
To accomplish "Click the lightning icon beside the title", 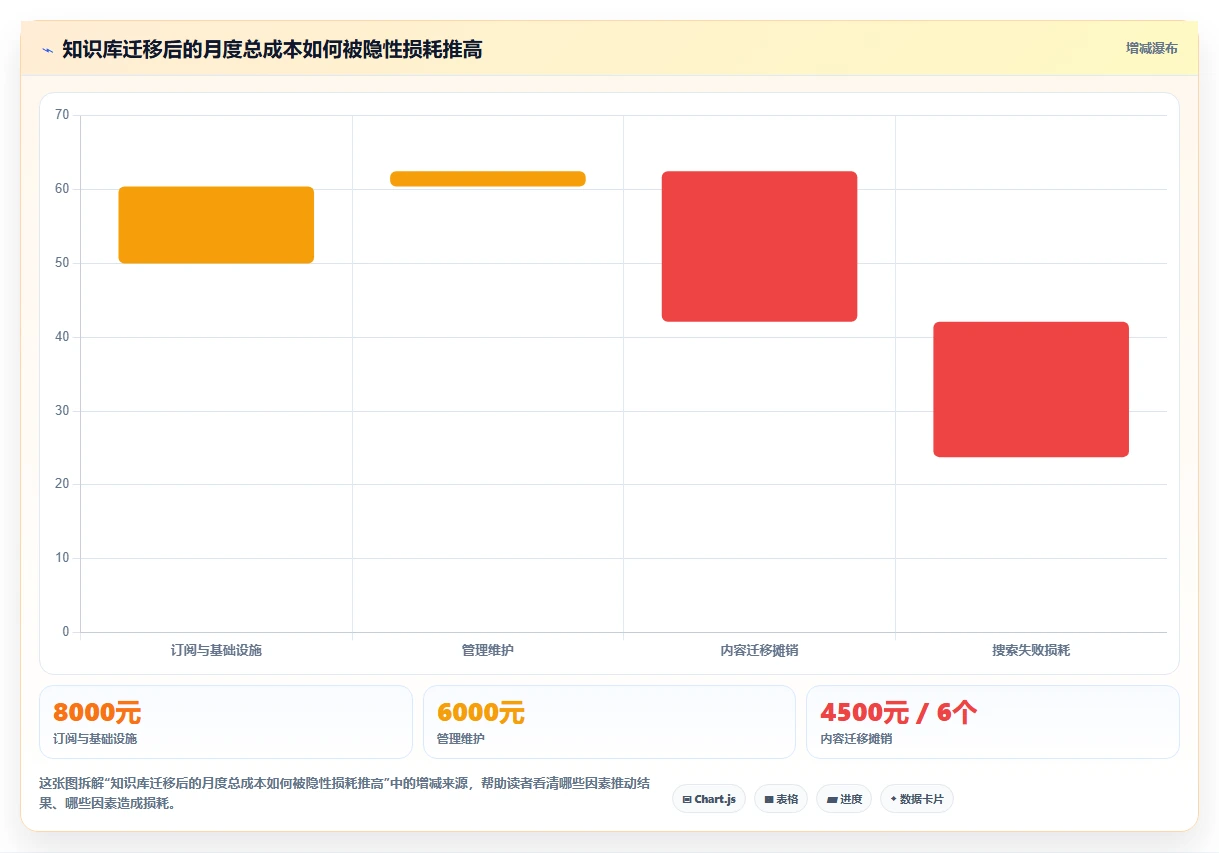I will pos(47,50).
